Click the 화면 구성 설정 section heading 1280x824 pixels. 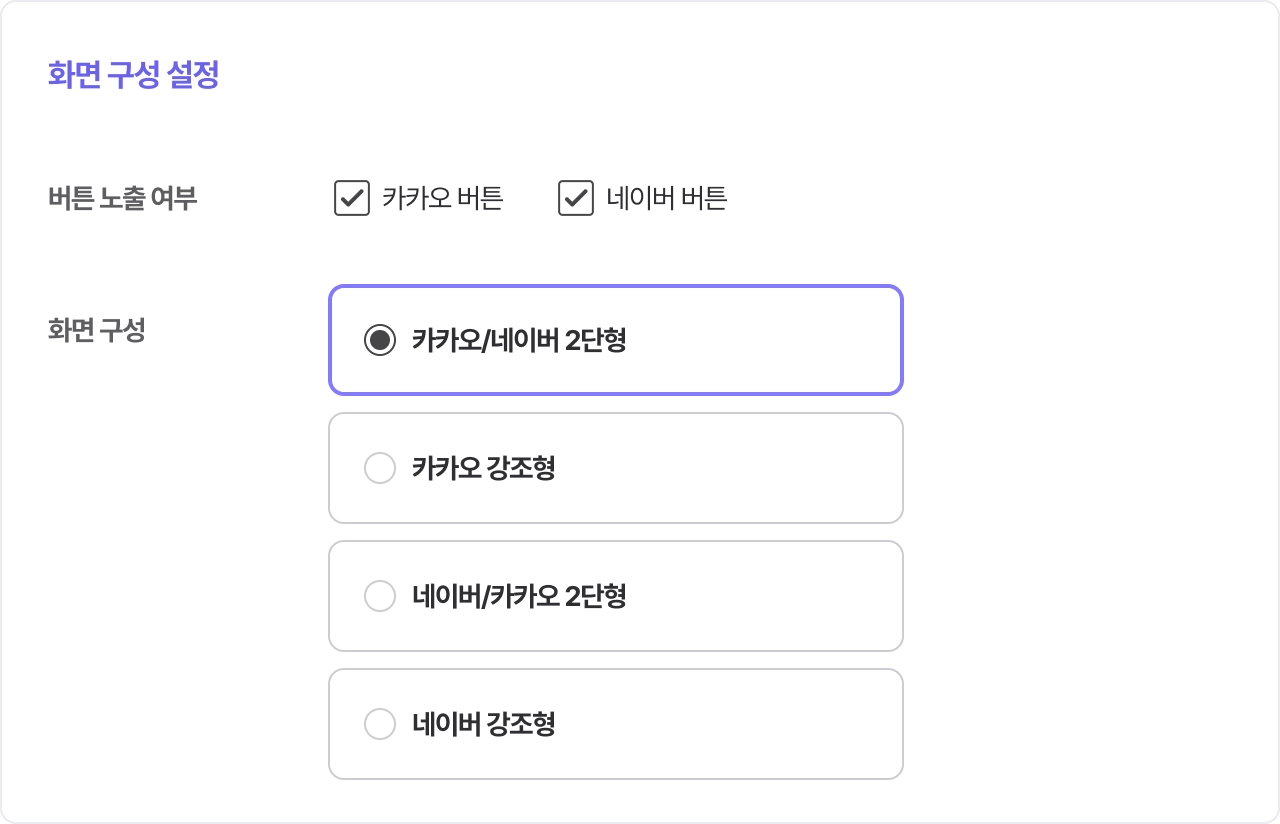(x=133, y=75)
